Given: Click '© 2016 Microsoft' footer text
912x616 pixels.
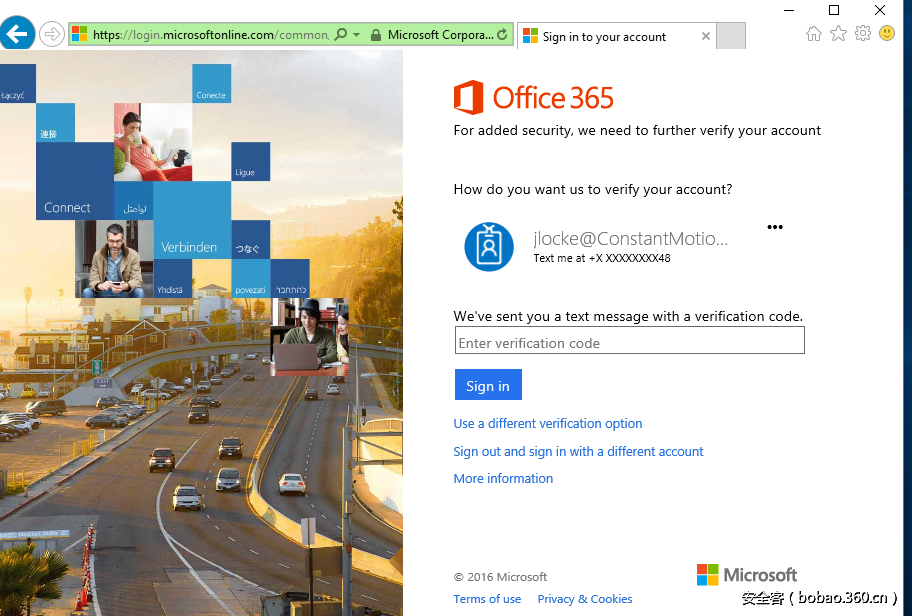Looking at the screenshot, I should click(500, 577).
